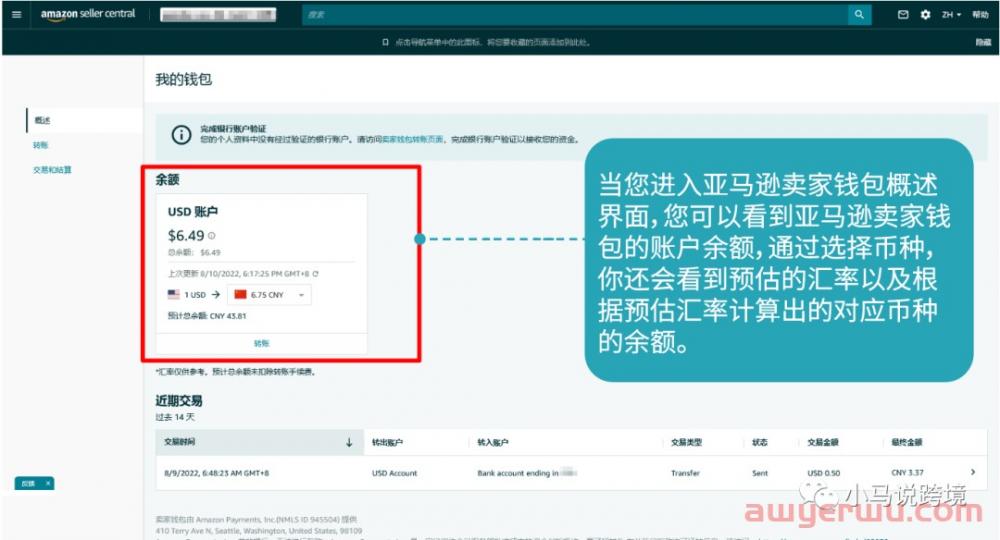Click the 交易金额 column header
The image size is (1000, 540).
click(823, 442)
